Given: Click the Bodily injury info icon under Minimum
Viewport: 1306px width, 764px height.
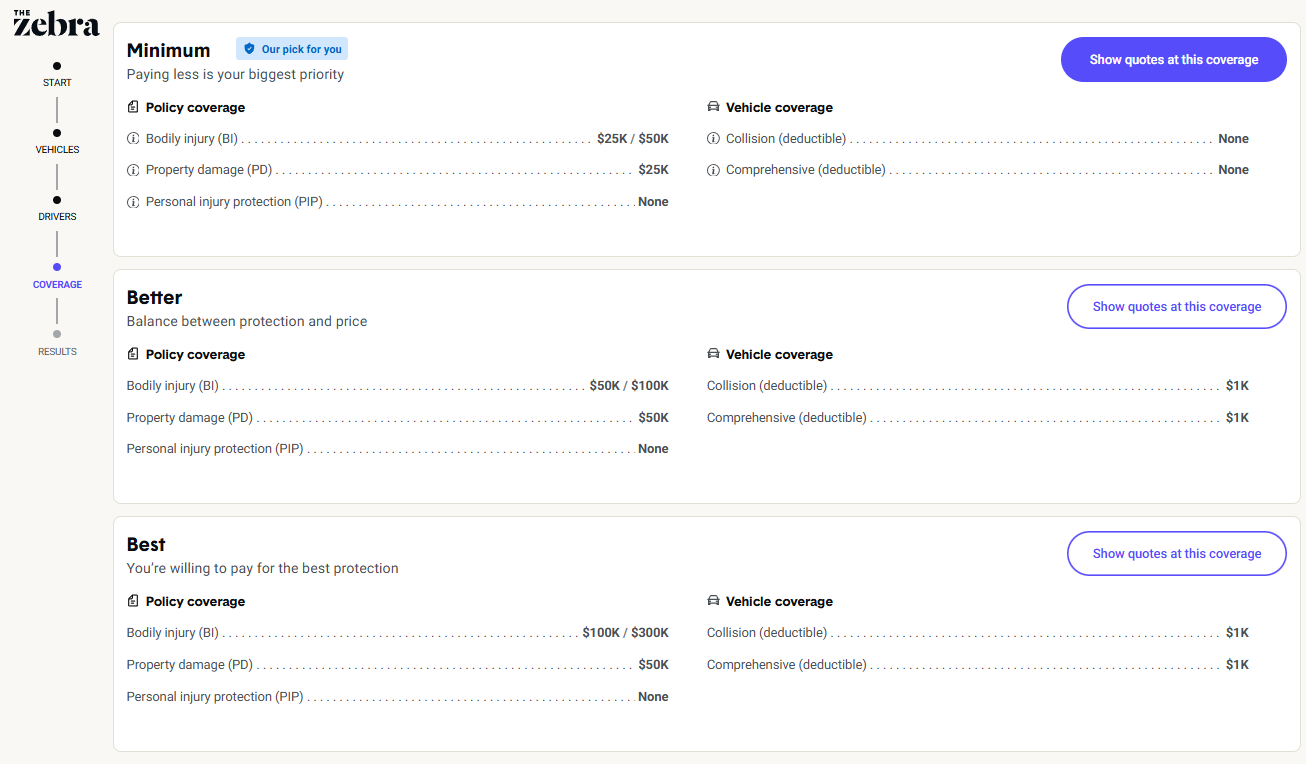Looking at the screenshot, I should point(133,138).
